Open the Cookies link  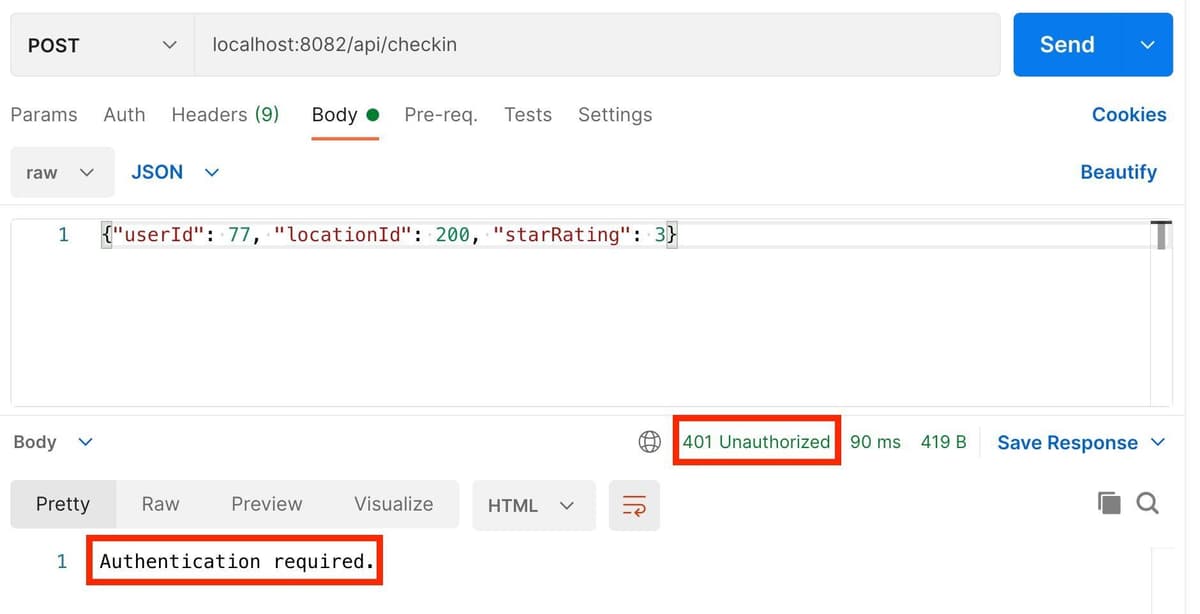(1129, 115)
